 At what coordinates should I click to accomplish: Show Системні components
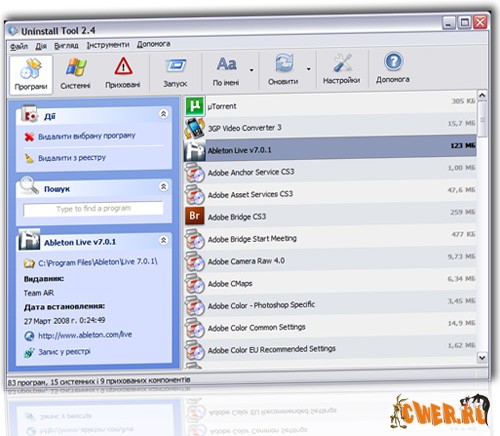point(75,75)
